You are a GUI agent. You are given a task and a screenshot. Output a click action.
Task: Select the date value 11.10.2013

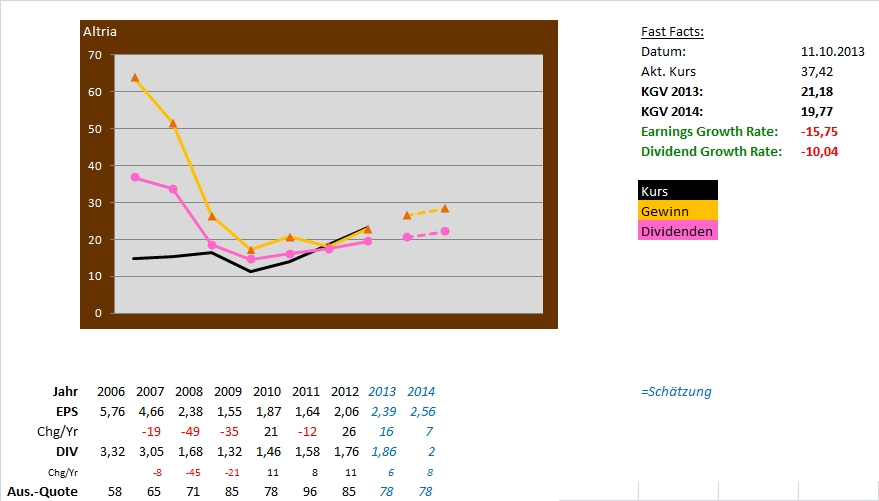coord(832,52)
